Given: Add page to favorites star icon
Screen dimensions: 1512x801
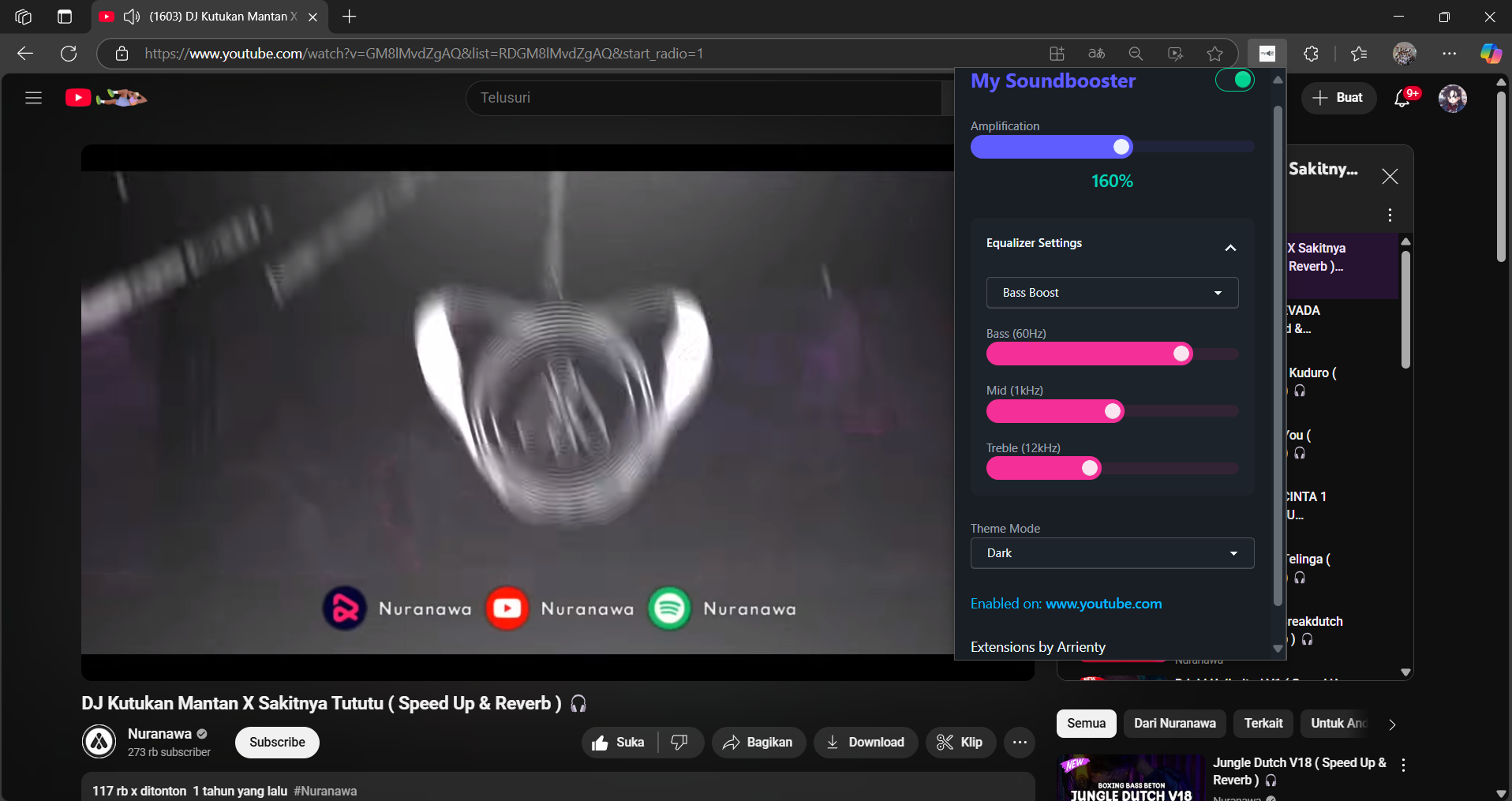Looking at the screenshot, I should [x=1214, y=54].
